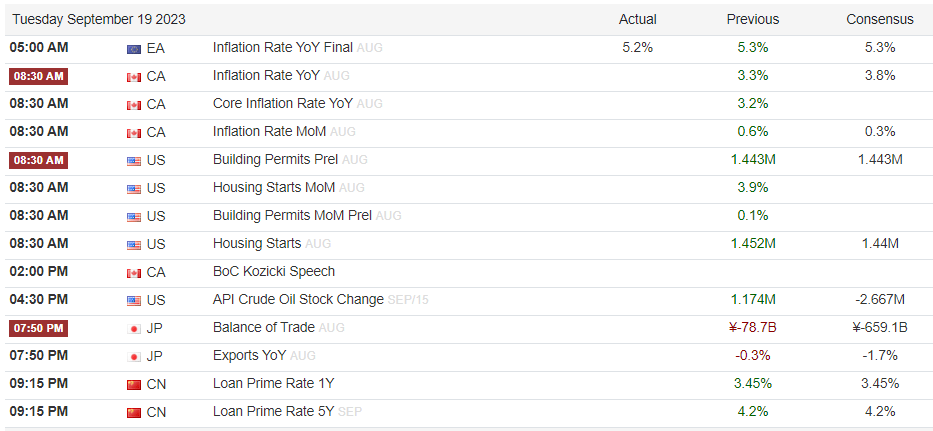
Task: Click the highlighted 07:50 PM time badge
Action: pyautogui.click(x=37, y=328)
